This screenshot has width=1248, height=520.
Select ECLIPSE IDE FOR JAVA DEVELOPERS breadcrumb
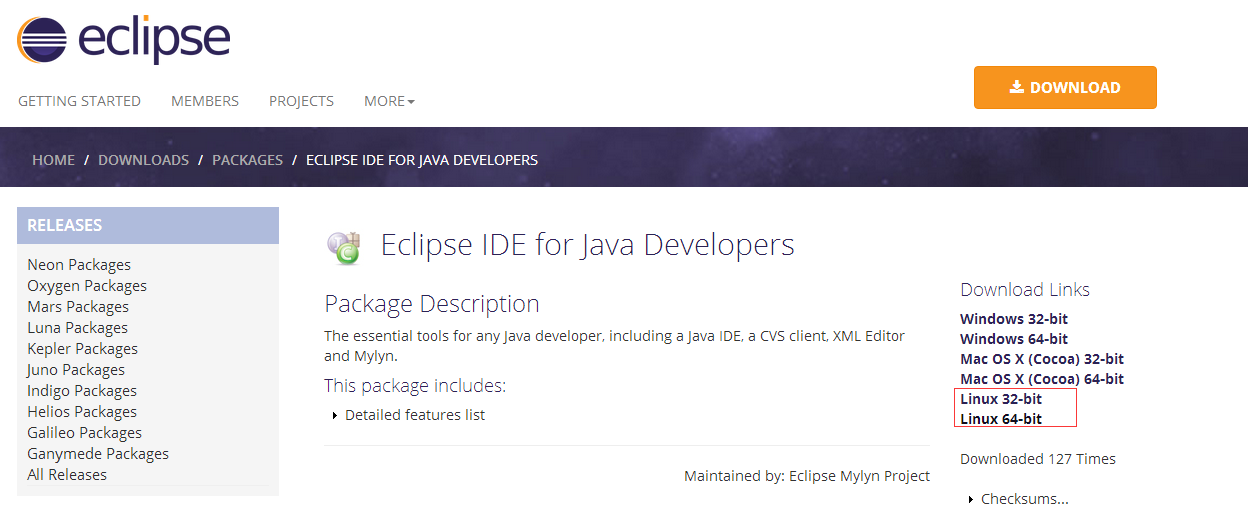tap(422, 160)
